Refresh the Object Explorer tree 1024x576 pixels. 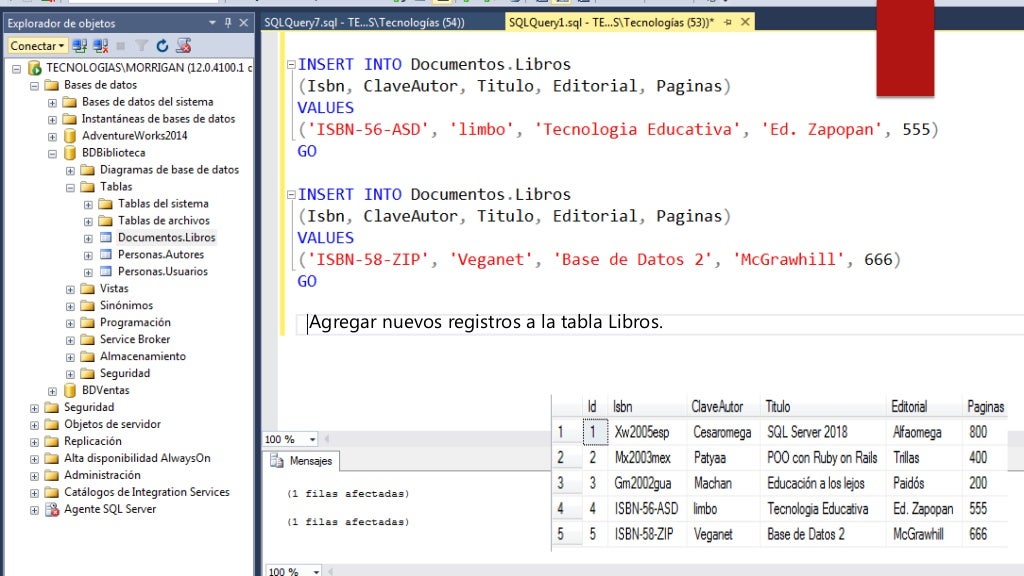point(162,45)
